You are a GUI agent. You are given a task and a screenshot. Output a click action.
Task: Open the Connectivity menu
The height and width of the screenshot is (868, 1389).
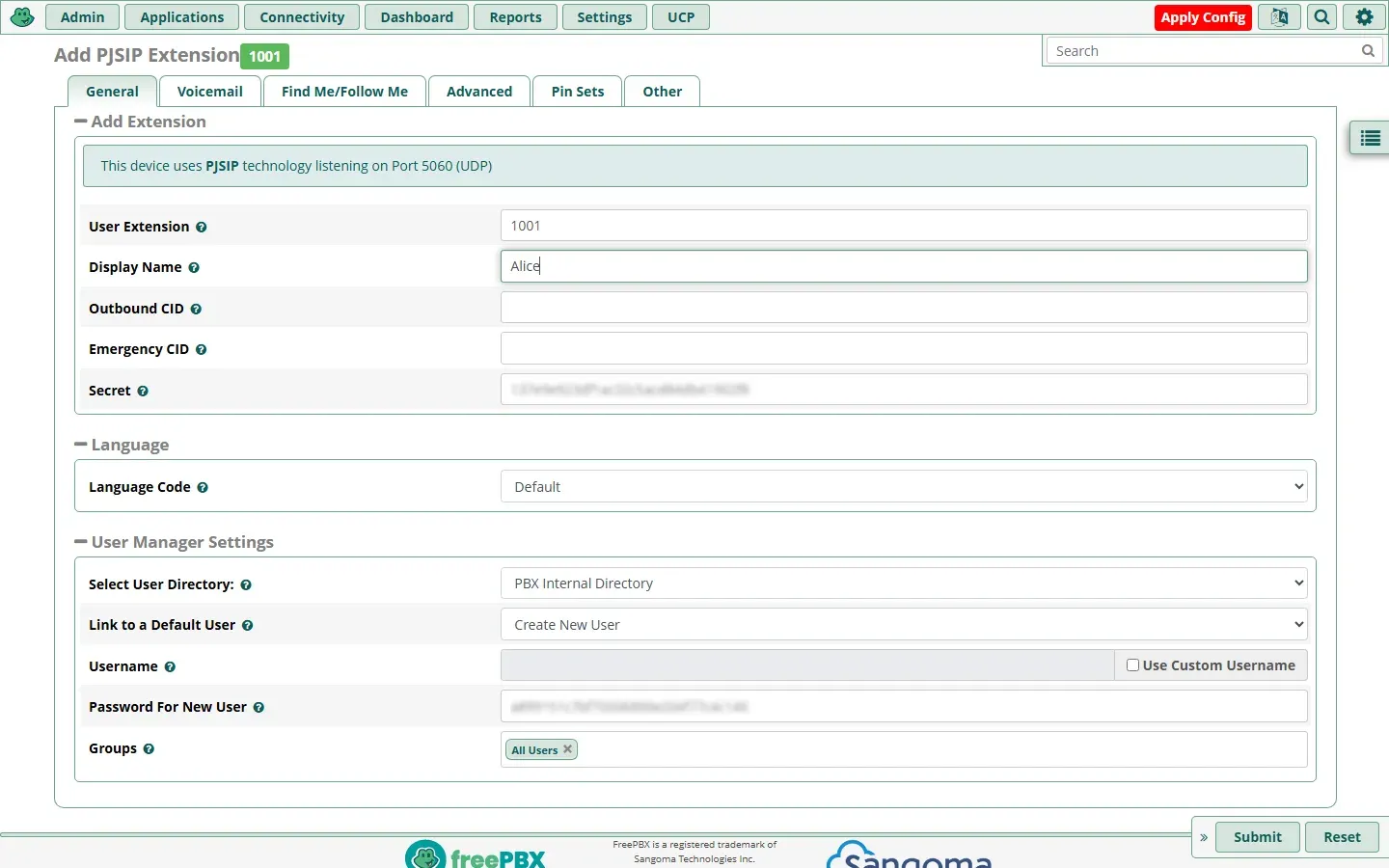[302, 17]
